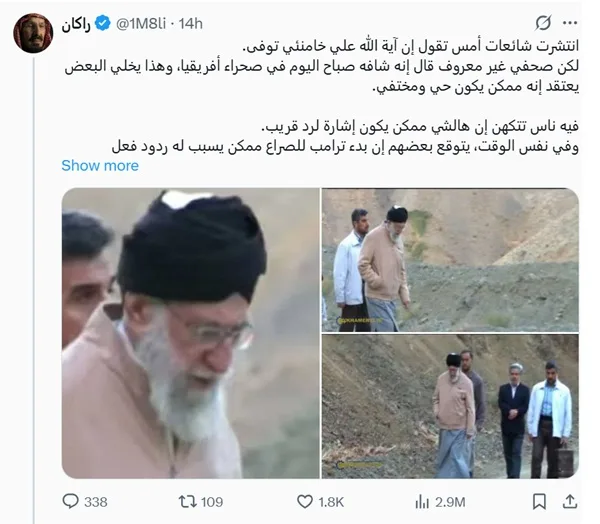This screenshot has width=600, height=524.
Task: Click the 1.8K likes count
Action: click(331, 502)
